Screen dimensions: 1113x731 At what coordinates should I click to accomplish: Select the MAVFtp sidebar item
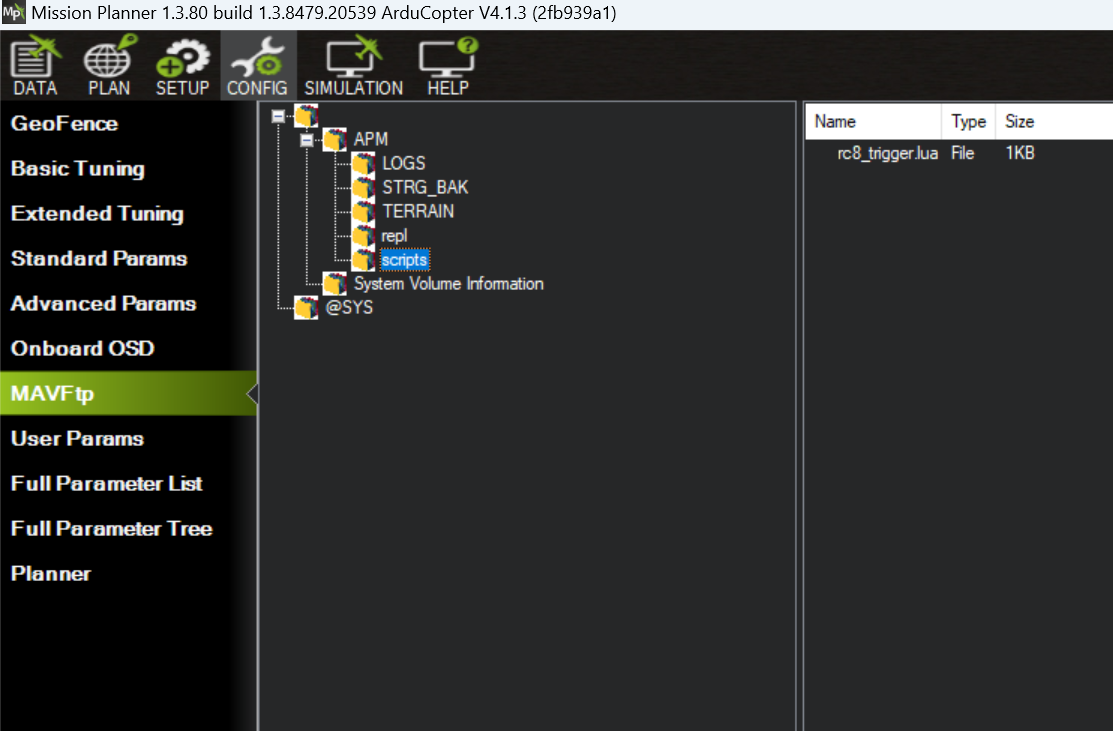coord(128,393)
